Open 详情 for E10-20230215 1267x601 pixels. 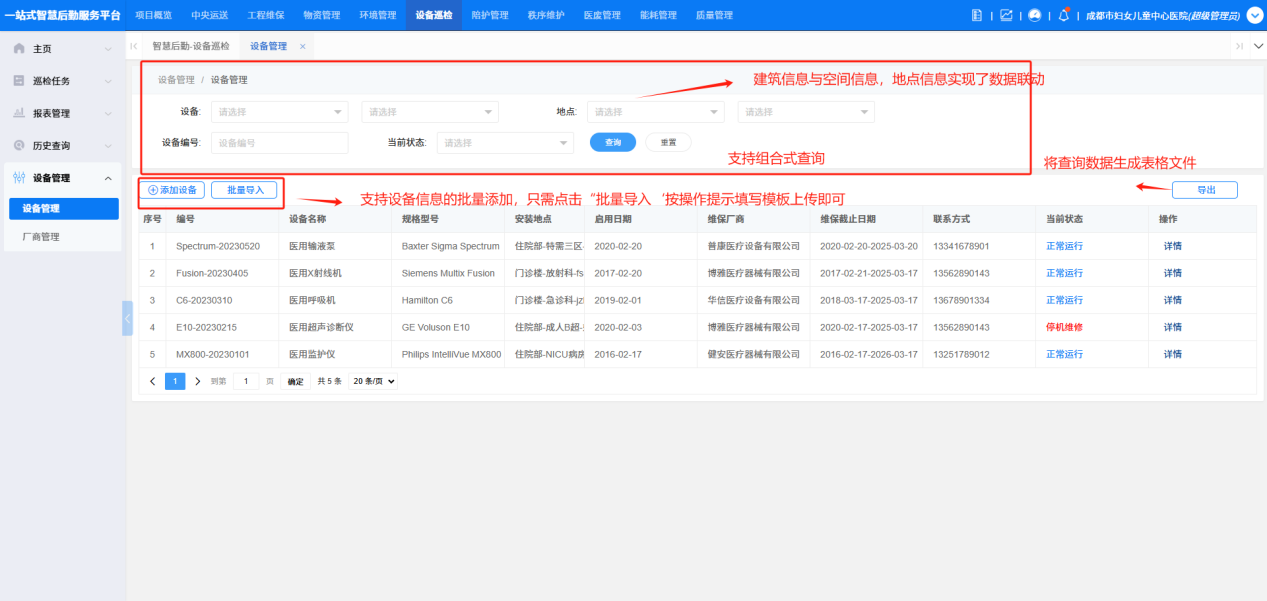pyautogui.click(x=1173, y=327)
